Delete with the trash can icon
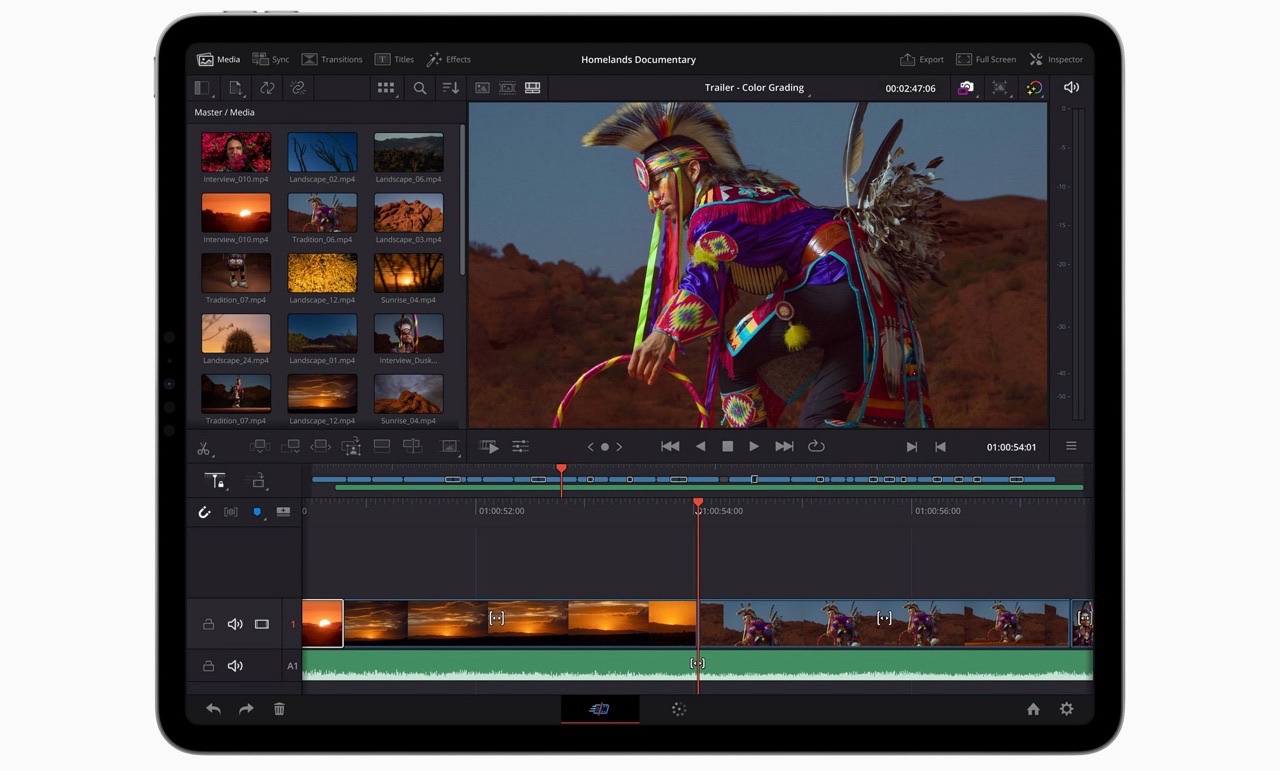 tap(279, 709)
